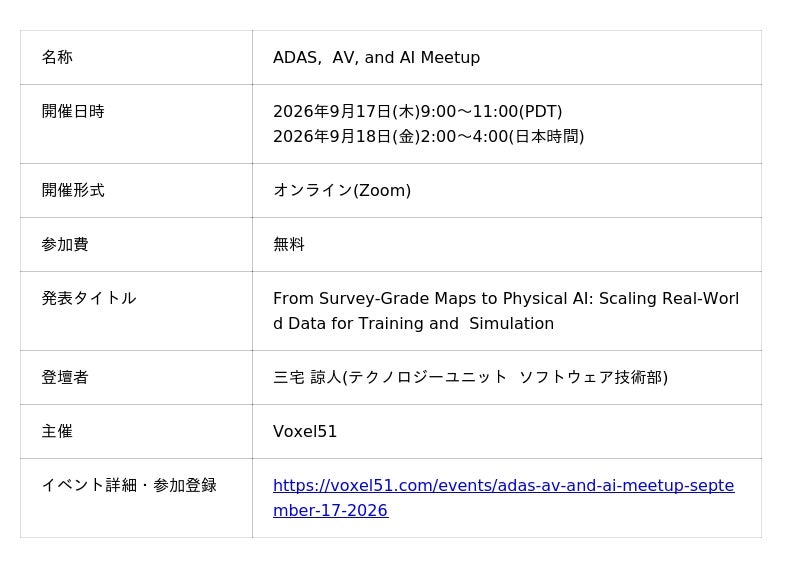
Task: Select the Voxel51 organizer text
Action: click(305, 431)
